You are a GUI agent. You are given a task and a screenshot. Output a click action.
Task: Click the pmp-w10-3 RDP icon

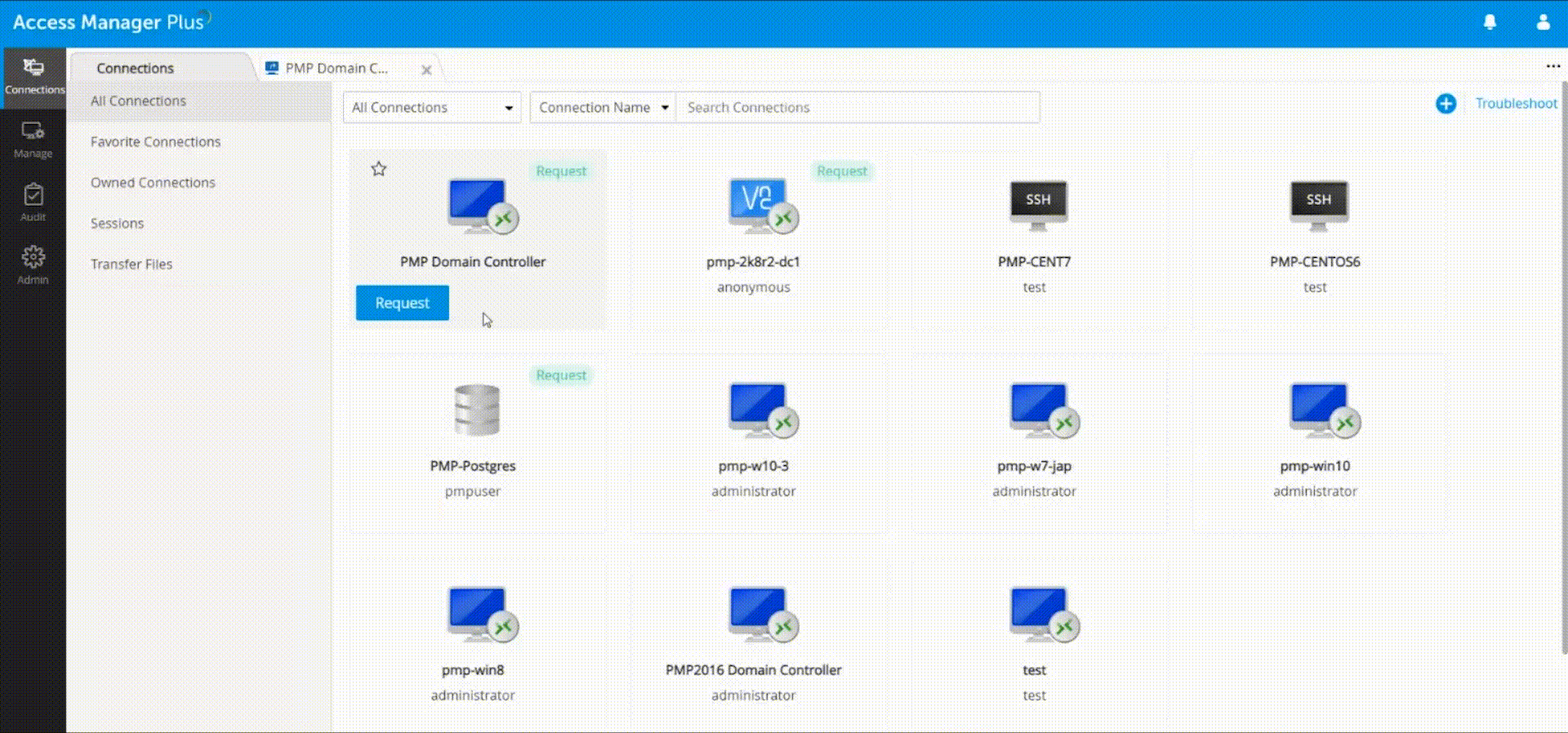(x=763, y=411)
